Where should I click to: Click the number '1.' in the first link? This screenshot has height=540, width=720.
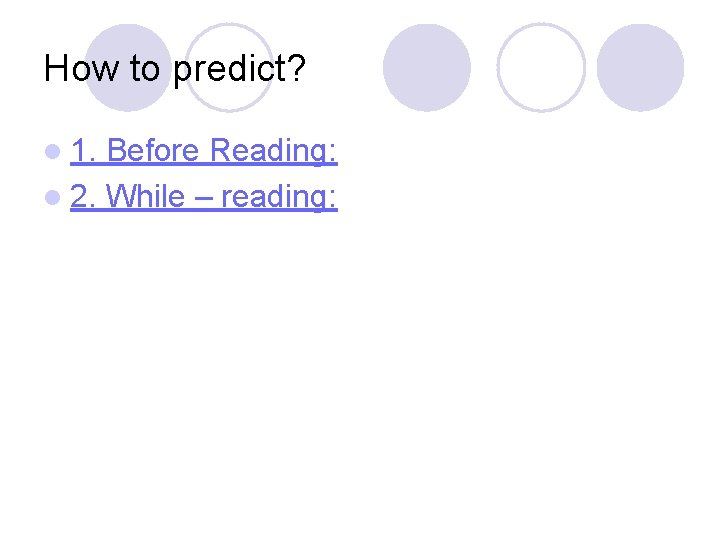[x=84, y=150]
